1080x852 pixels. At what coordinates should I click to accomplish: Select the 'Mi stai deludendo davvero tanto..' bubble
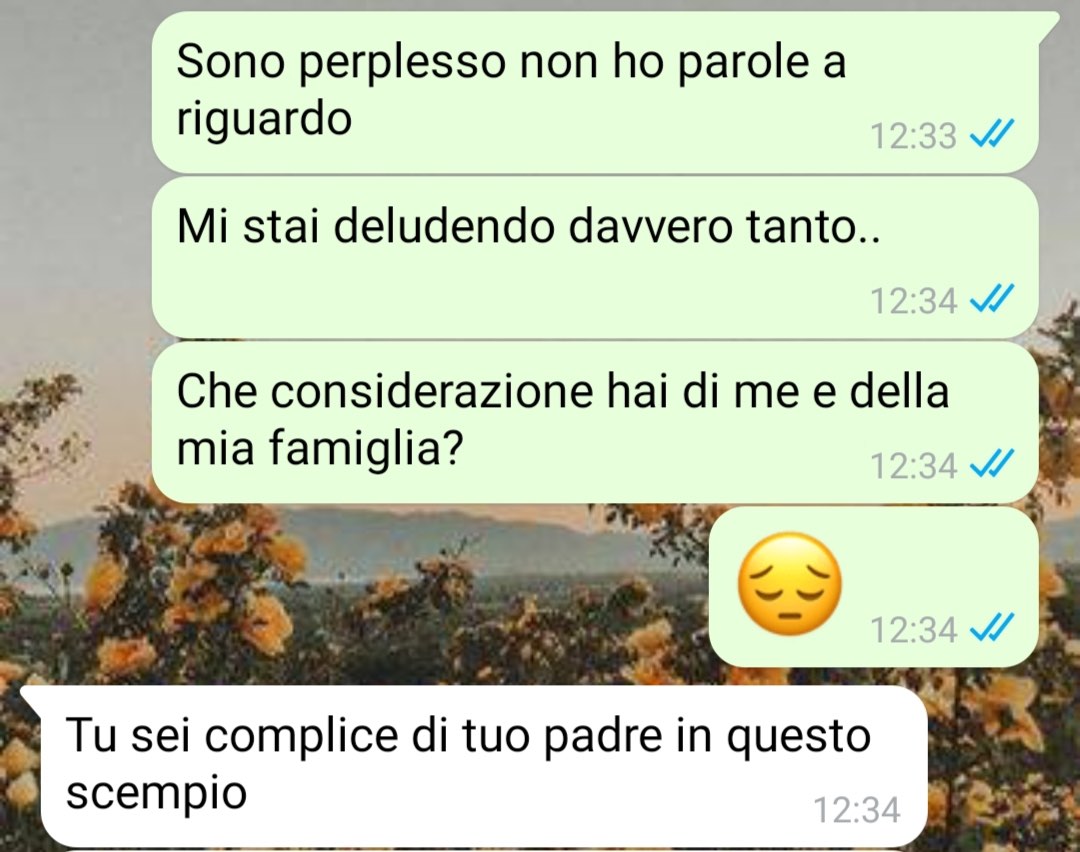pos(594,258)
